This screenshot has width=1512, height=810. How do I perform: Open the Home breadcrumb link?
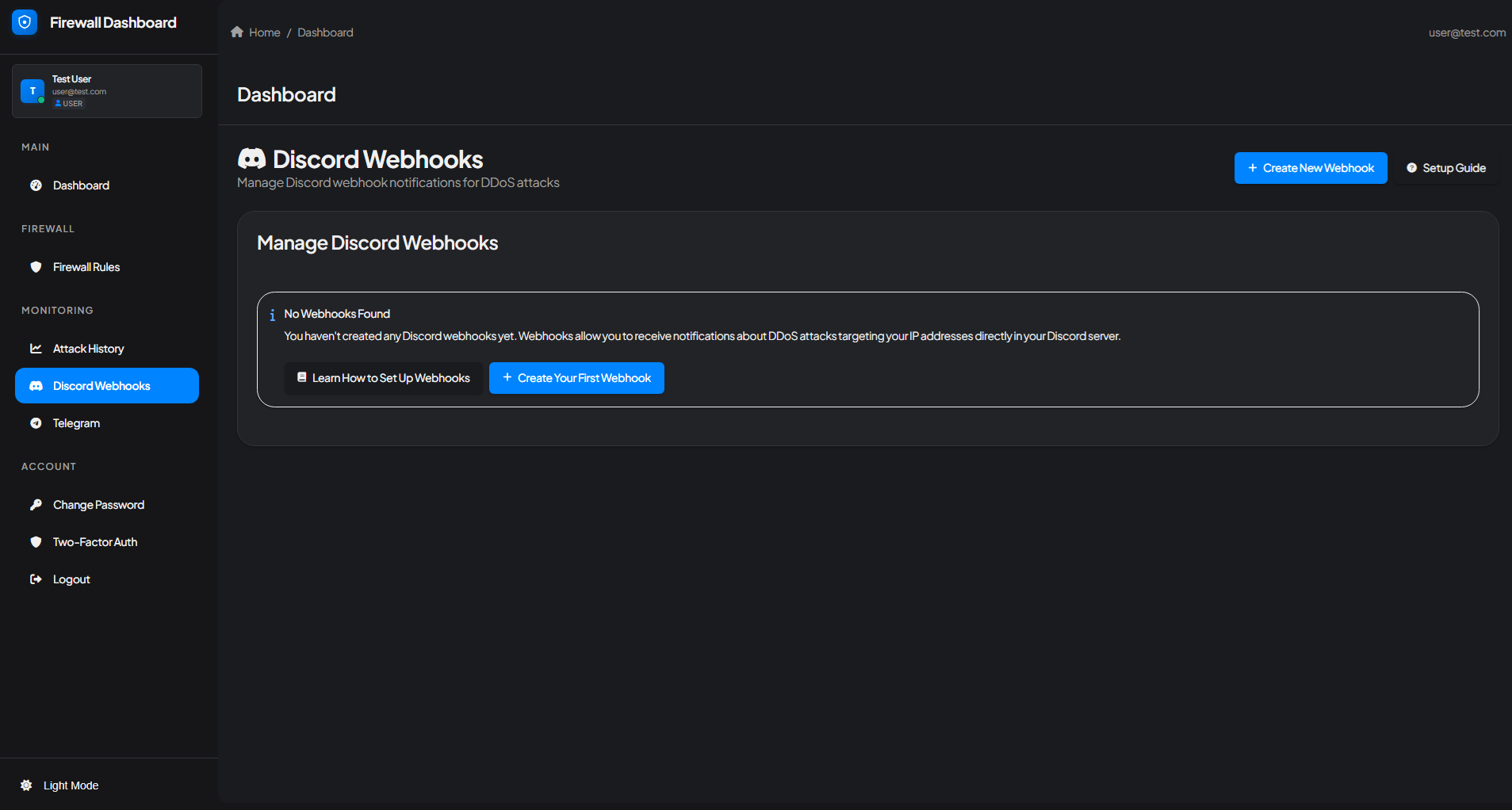coord(264,32)
